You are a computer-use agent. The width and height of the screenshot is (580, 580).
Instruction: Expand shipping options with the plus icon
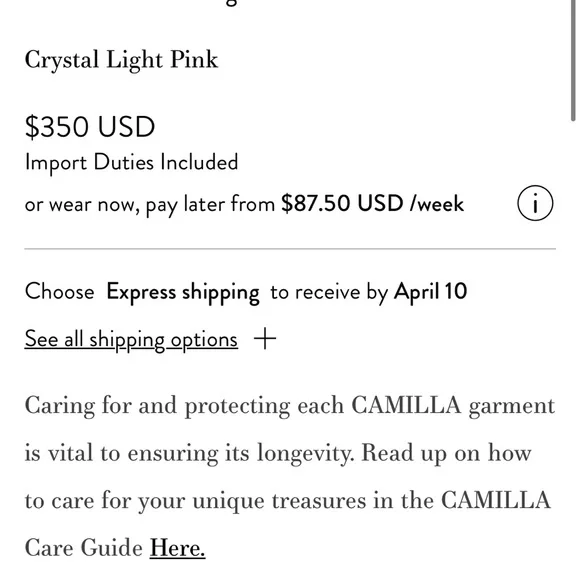tap(265, 338)
